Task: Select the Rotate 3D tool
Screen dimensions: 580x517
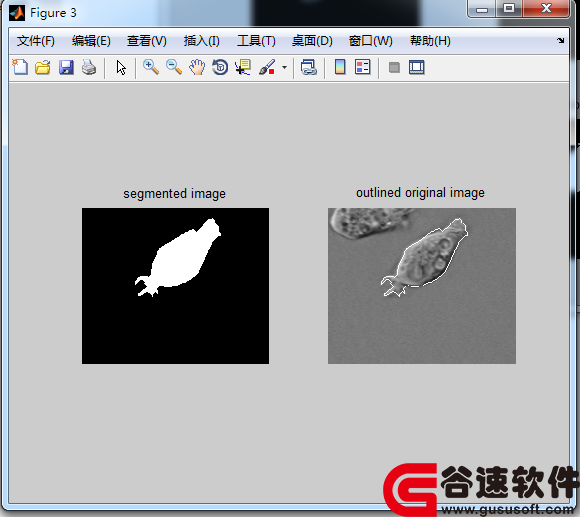Action: (220, 67)
